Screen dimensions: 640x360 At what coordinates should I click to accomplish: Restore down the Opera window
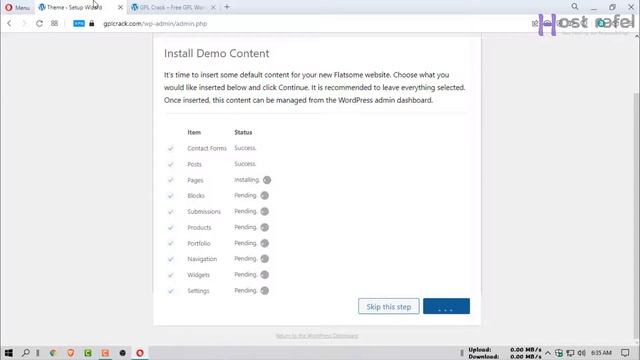click(612, 7)
